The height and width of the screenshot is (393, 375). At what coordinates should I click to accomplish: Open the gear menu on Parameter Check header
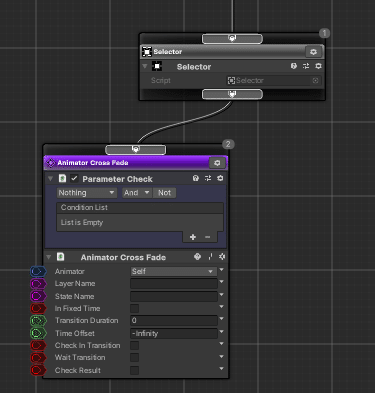click(220, 178)
